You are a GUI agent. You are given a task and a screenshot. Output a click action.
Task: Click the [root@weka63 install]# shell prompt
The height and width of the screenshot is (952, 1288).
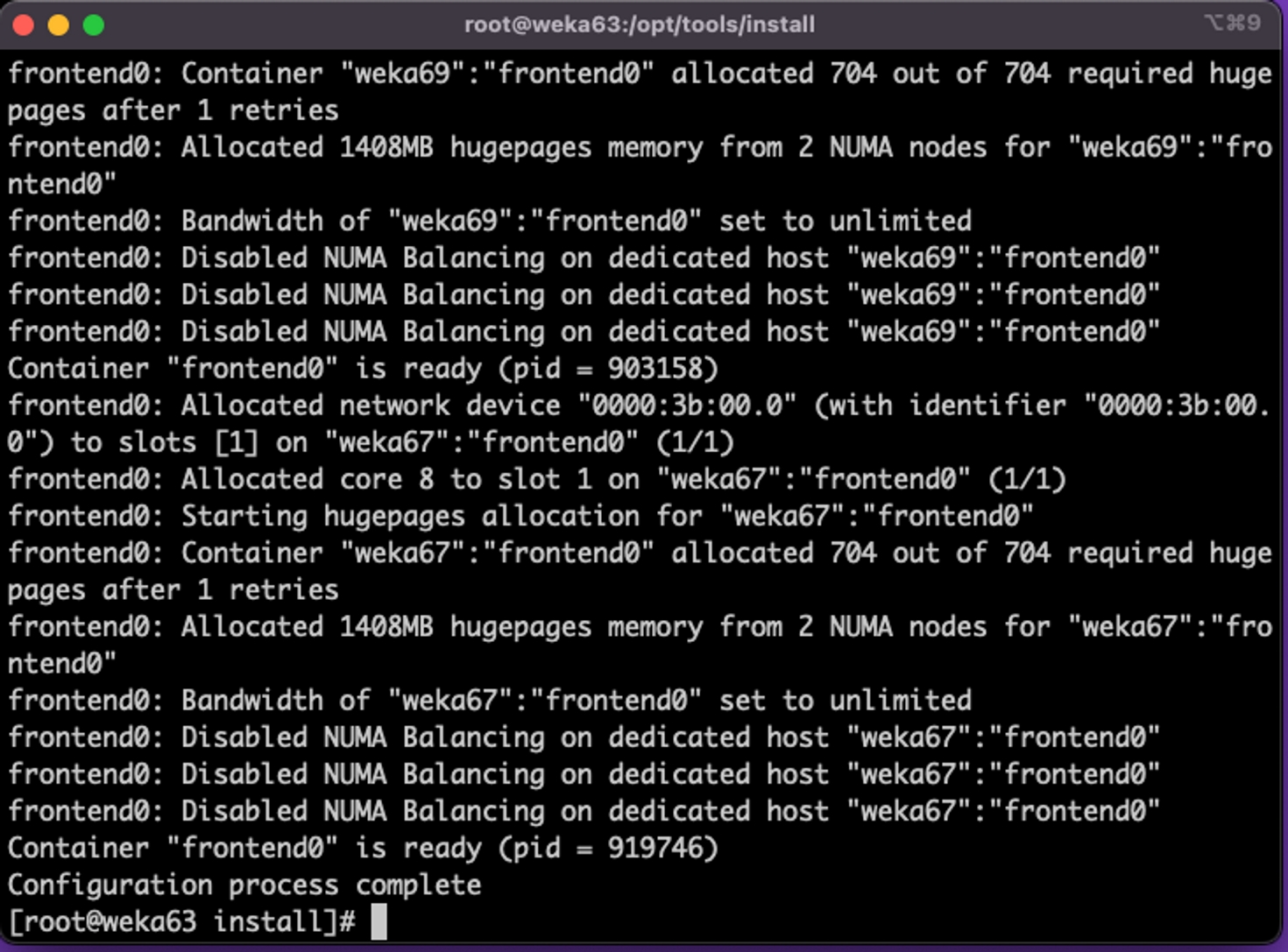(181, 921)
